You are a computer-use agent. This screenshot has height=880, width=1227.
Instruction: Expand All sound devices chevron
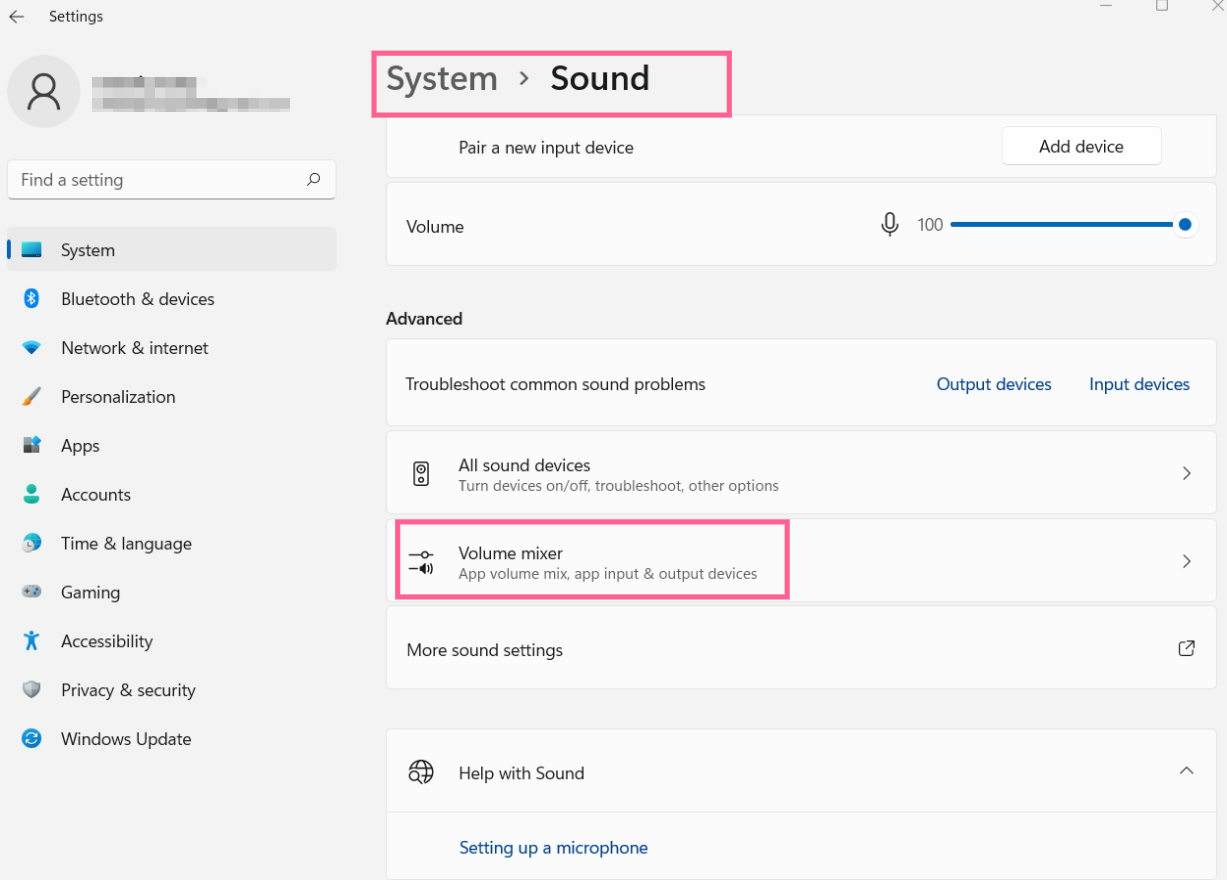click(x=1186, y=473)
